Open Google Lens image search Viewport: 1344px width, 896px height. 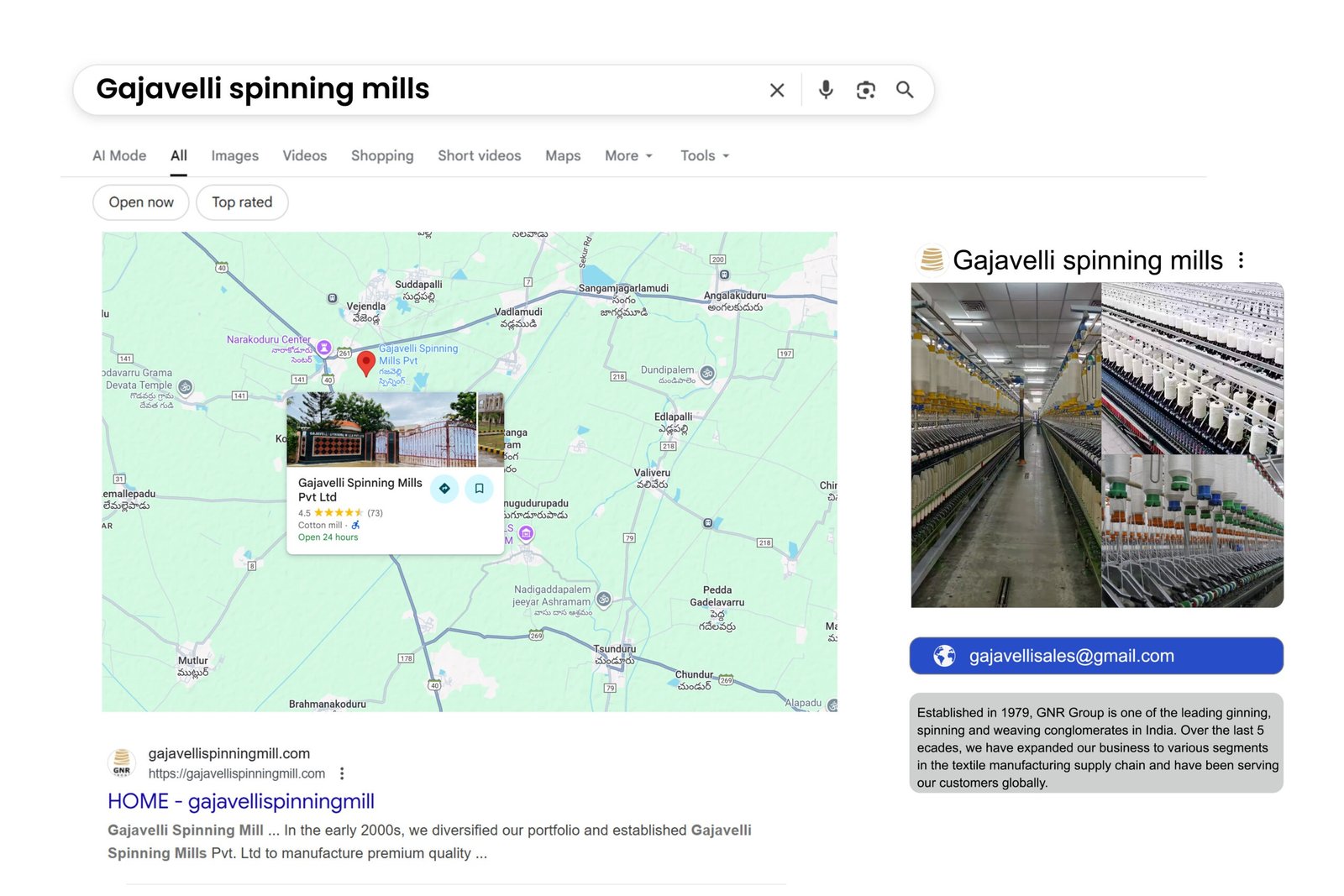click(x=865, y=89)
